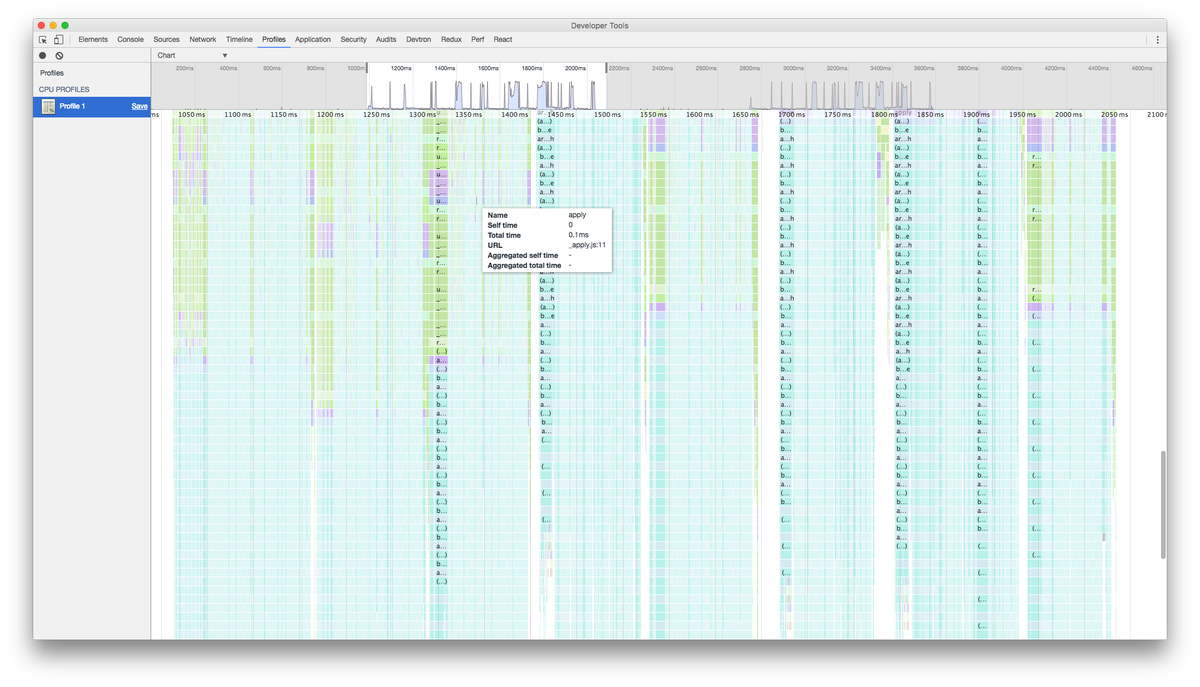
Task: Click the Profile 1 CPU profile icon
Action: pos(48,106)
